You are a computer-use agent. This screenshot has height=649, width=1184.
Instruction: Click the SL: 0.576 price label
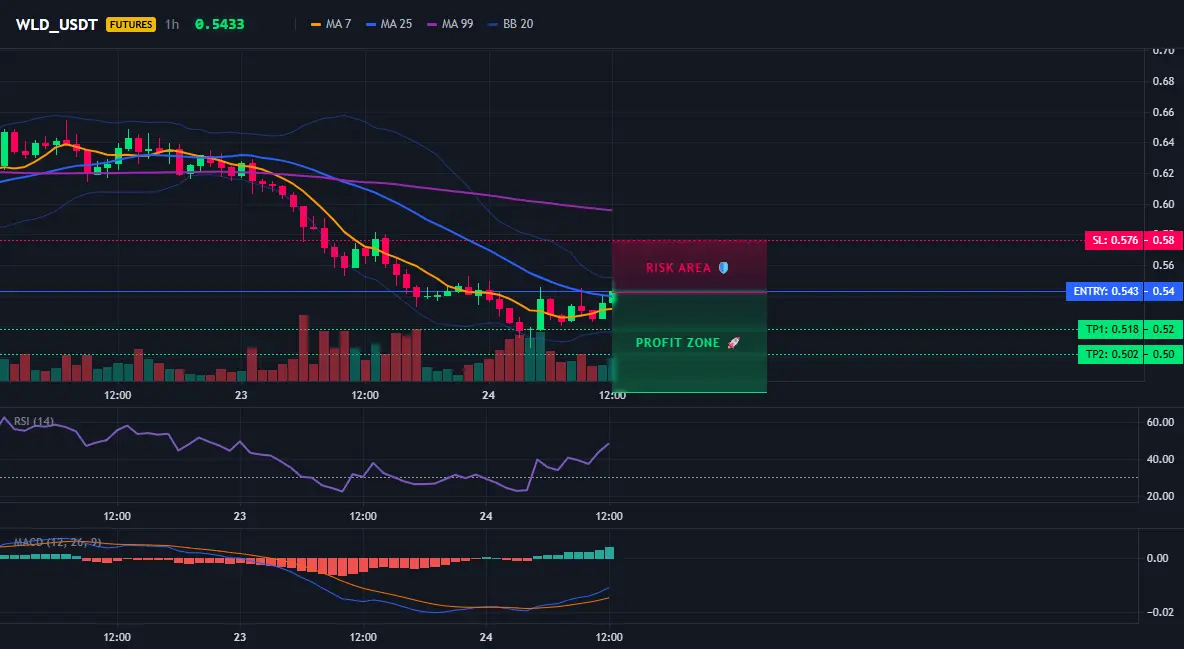point(1114,241)
